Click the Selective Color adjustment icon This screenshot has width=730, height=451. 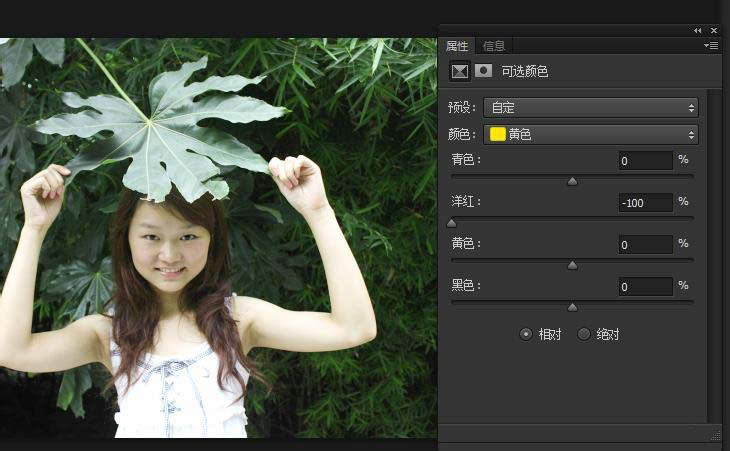click(x=460, y=71)
